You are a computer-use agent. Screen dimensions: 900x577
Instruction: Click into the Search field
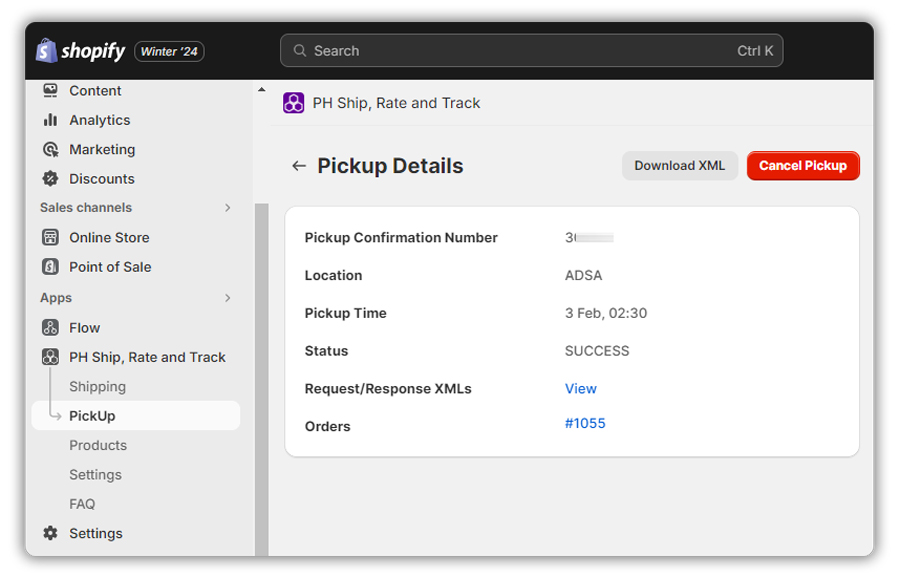(x=532, y=51)
